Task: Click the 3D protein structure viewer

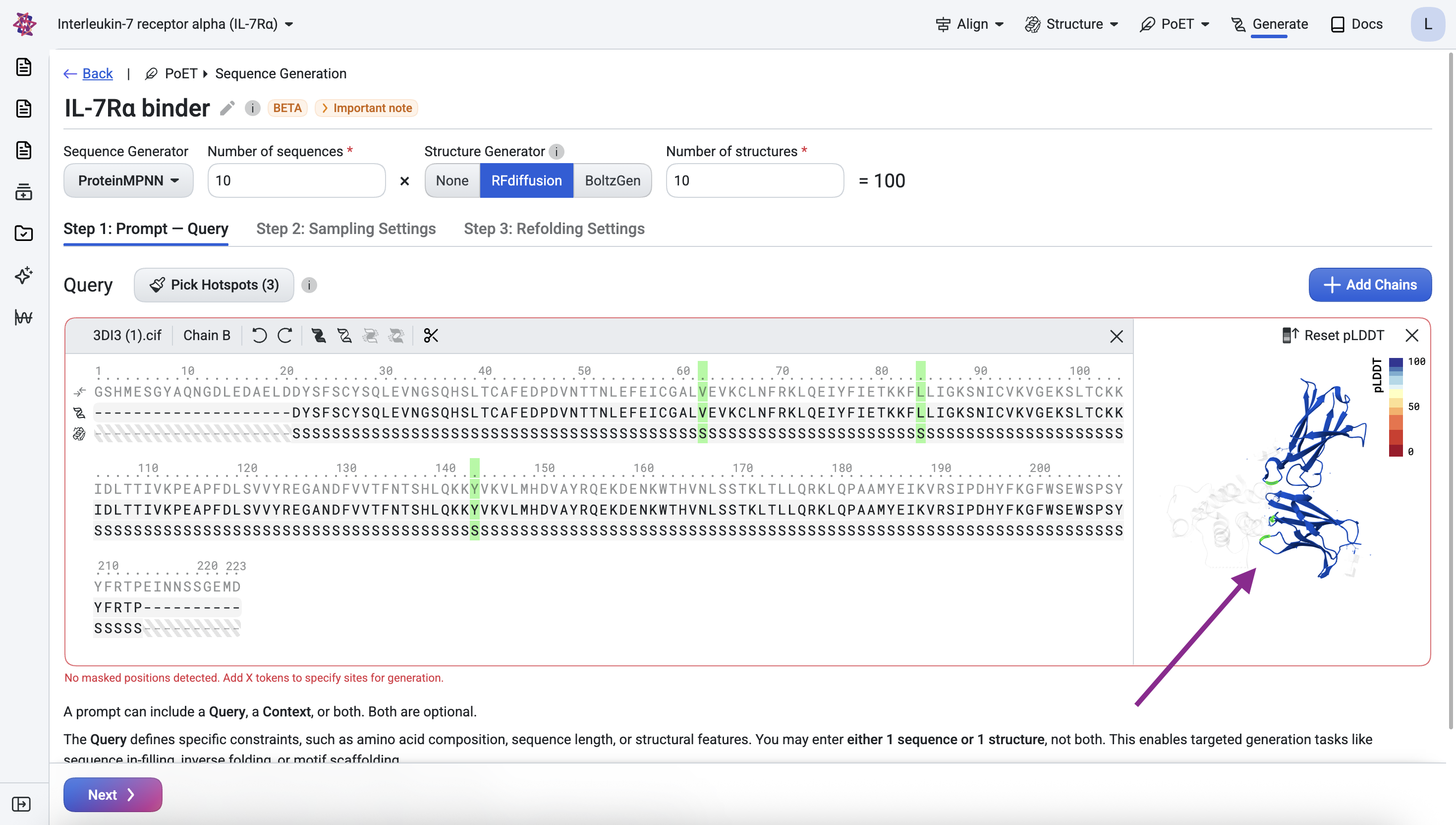Action: (x=1282, y=492)
